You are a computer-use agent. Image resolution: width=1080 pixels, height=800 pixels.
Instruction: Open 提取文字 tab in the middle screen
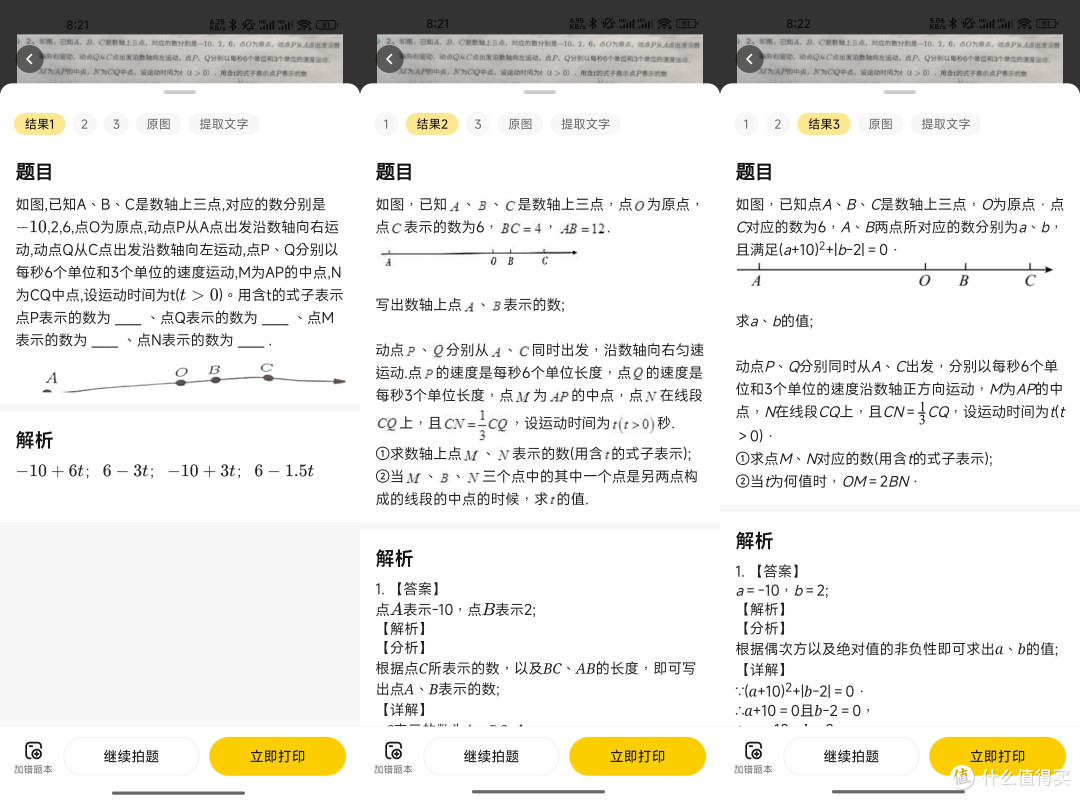585,124
